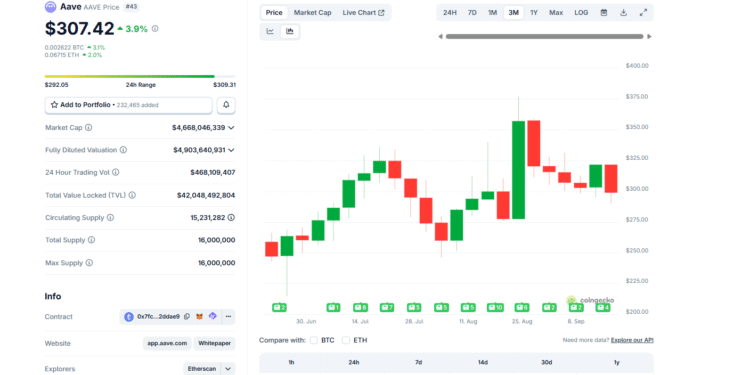This screenshot has width=750, height=375.
Task: Click the 14d column header
Action: pyautogui.click(x=483, y=363)
